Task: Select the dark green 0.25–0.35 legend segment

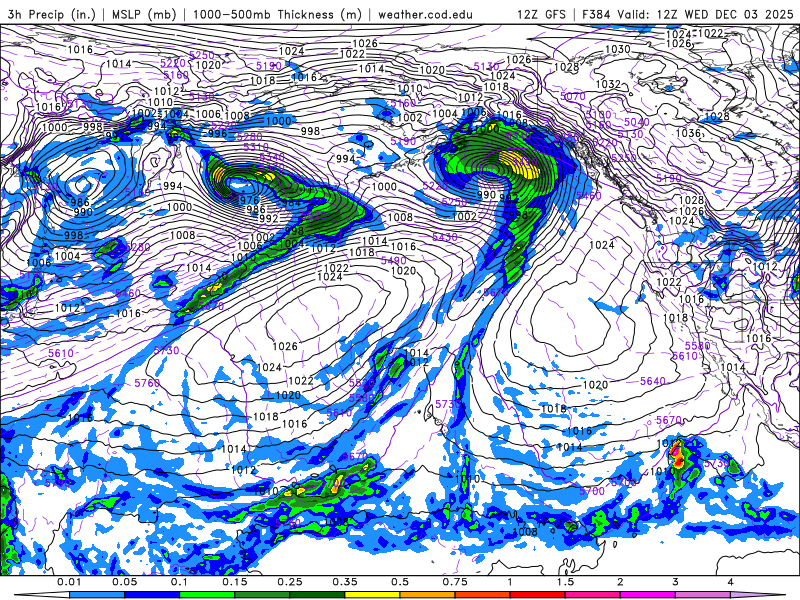Action: click(x=317, y=595)
